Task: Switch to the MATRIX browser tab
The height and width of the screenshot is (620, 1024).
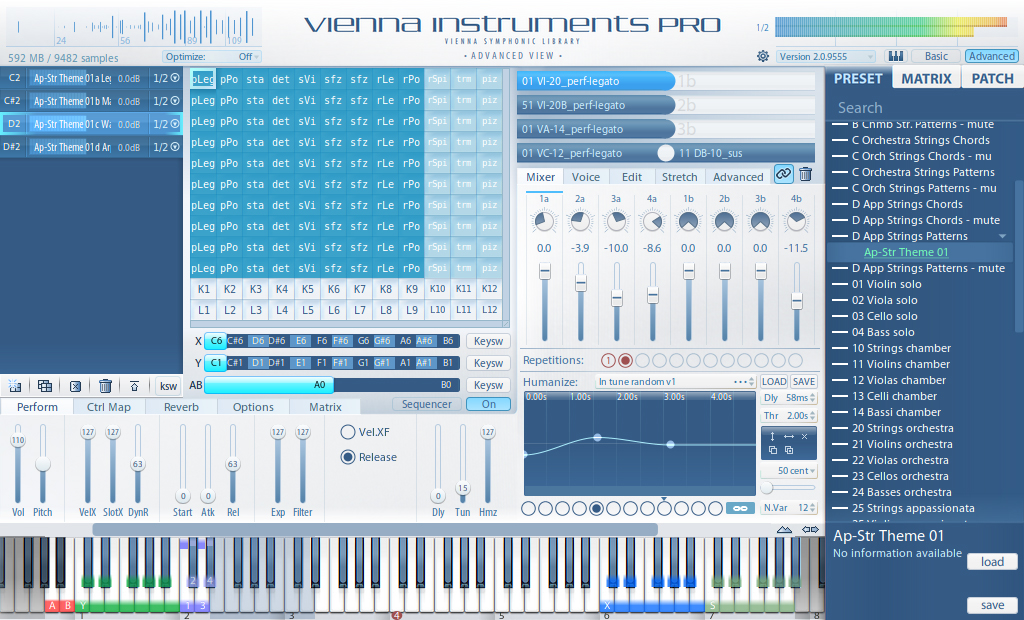Action: click(926, 78)
